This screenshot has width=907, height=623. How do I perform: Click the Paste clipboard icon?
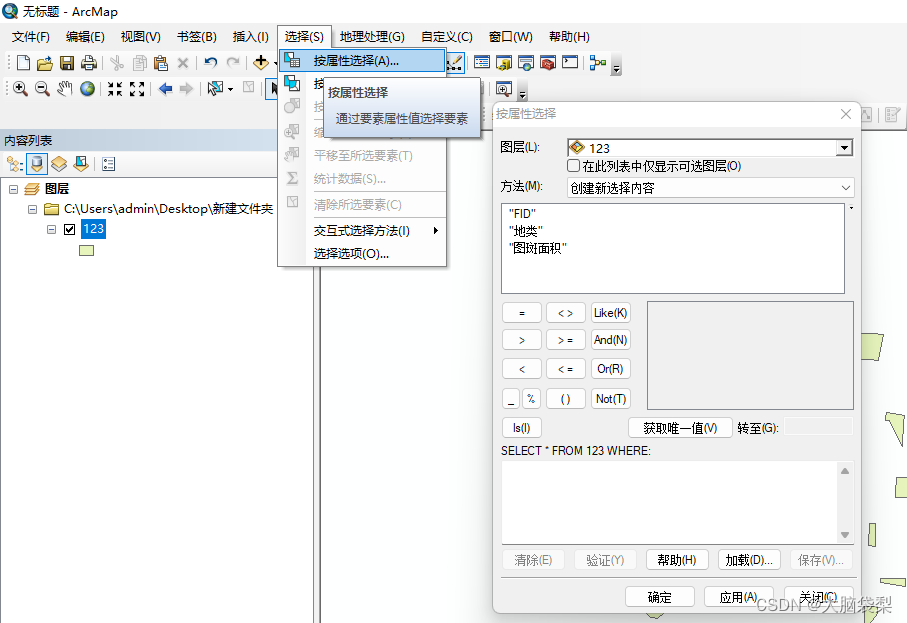161,62
